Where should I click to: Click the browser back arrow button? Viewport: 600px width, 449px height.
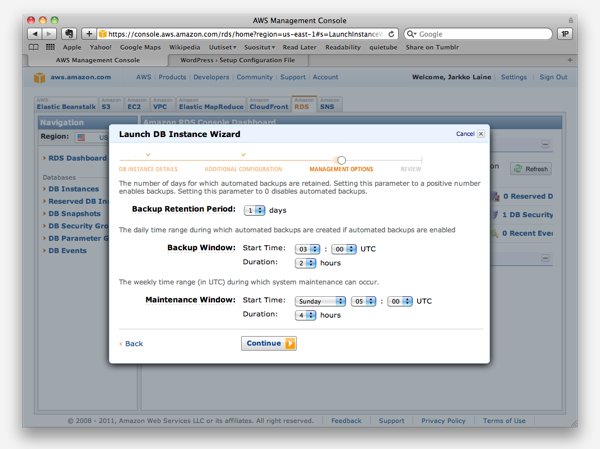click(35, 34)
